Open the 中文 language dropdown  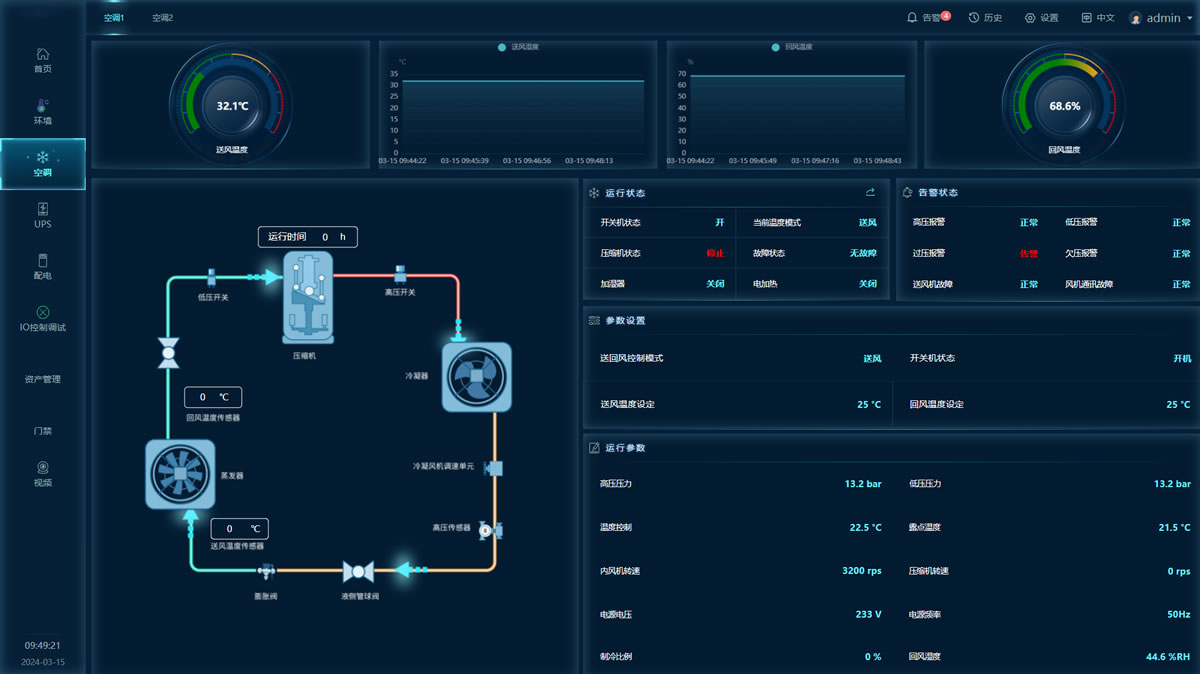tap(1097, 18)
